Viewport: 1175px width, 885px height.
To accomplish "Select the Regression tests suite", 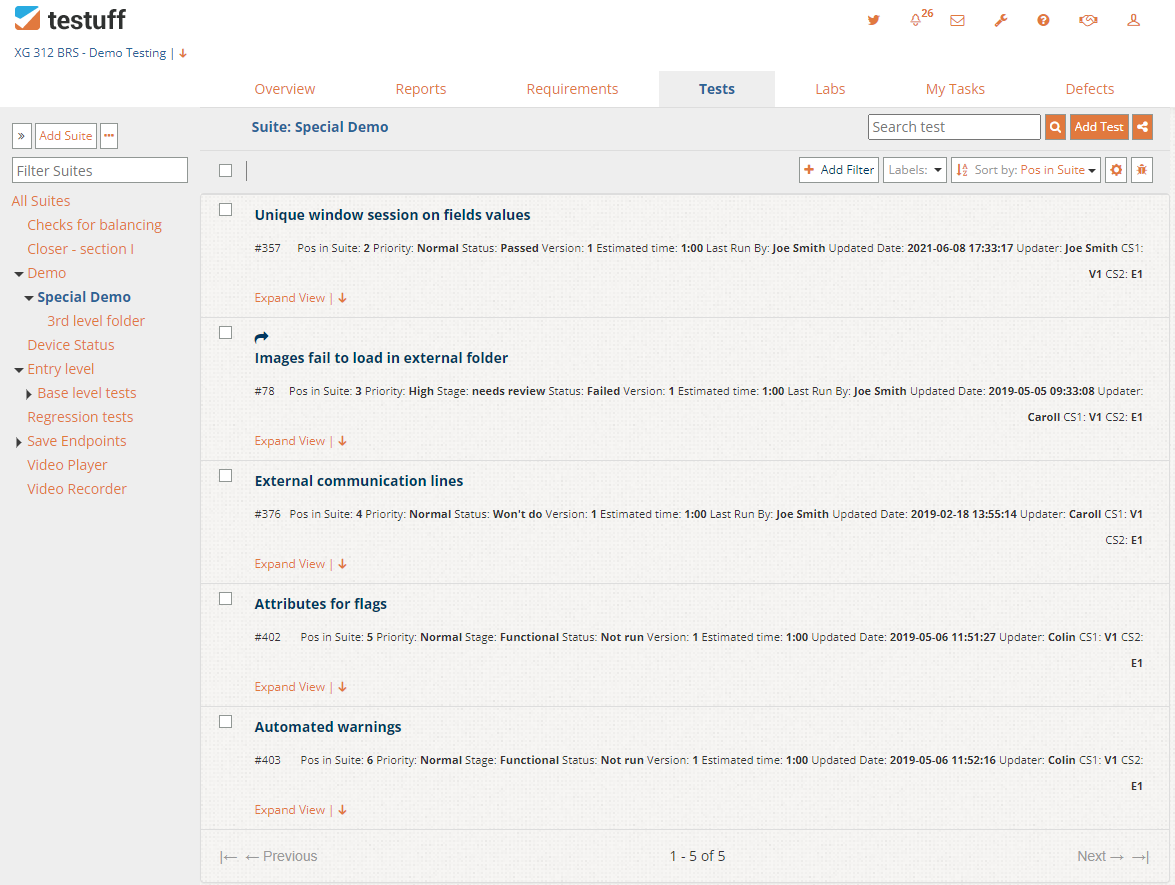I will tap(80, 417).
